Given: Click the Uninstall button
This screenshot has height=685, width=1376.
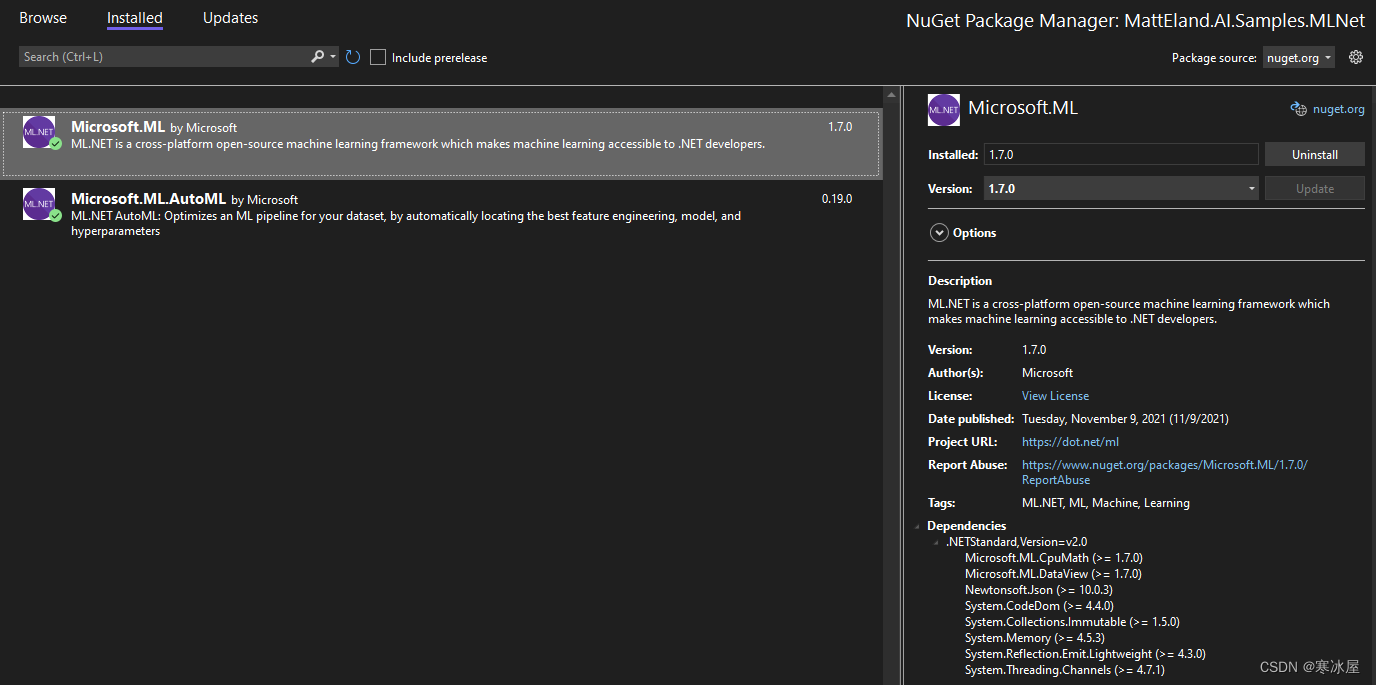Looking at the screenshot, I should click(x=1315, y=155).
